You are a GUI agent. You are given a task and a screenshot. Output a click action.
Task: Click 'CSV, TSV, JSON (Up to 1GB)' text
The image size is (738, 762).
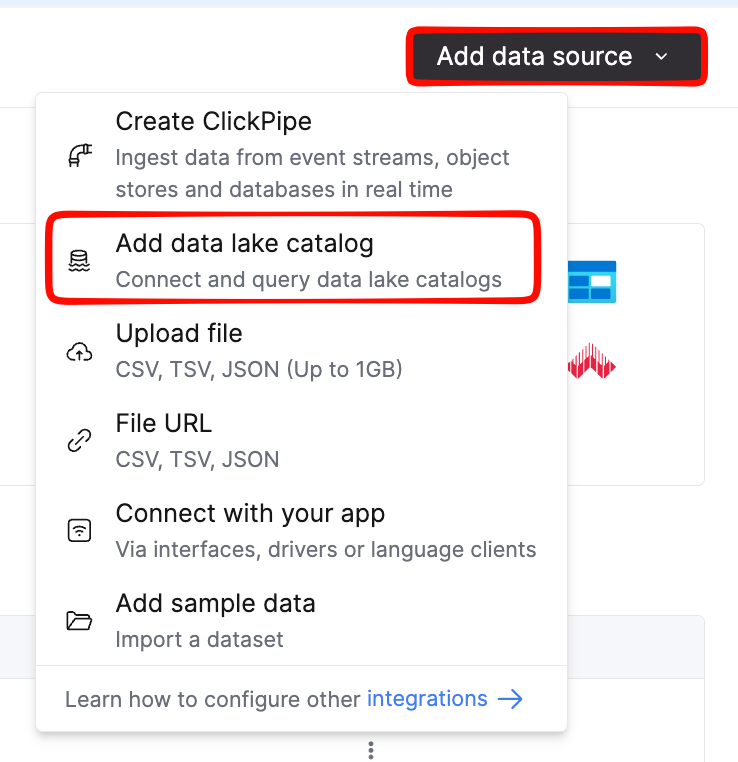coord(259,369)
